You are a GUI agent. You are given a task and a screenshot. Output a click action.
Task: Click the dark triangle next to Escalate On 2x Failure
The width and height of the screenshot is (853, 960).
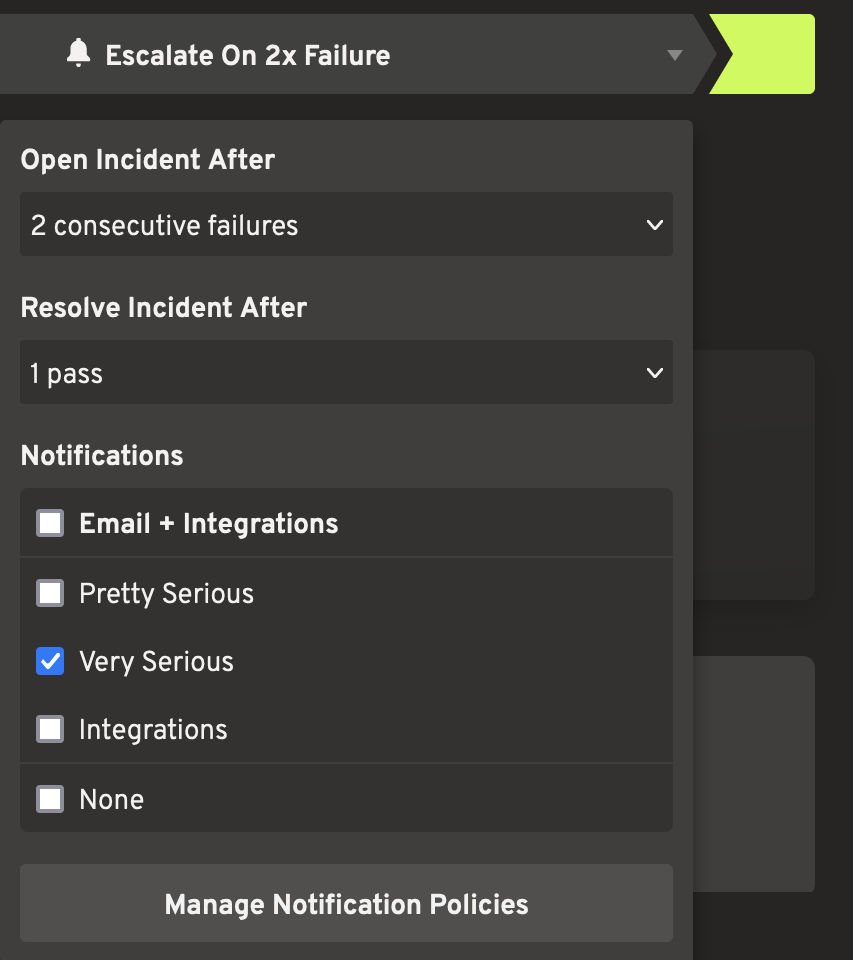click(675, 56)
